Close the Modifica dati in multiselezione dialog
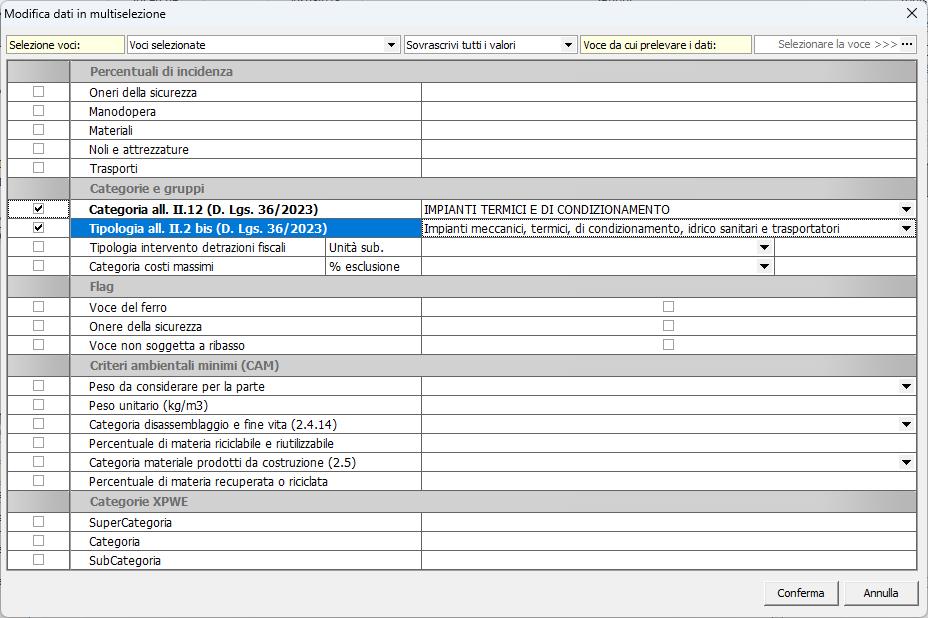 click(x=911, y=14)
